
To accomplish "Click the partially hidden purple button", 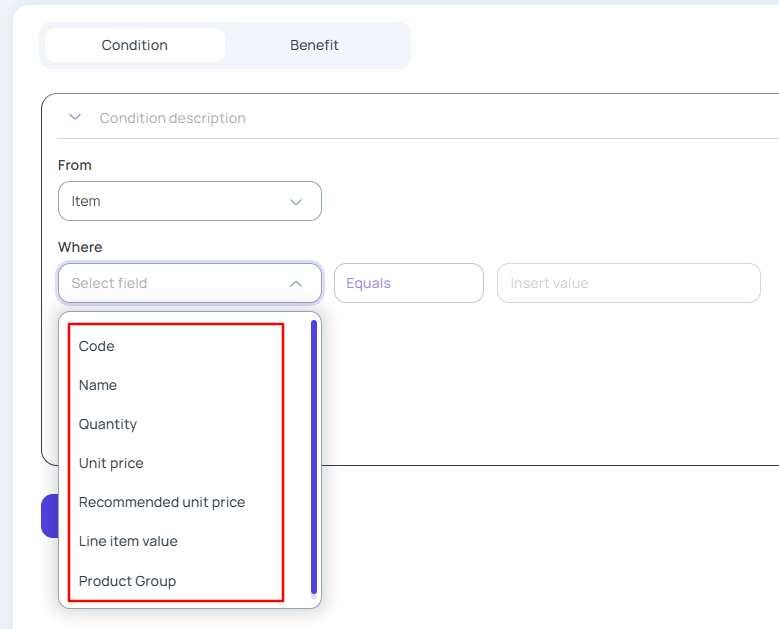I will point(49,515).
